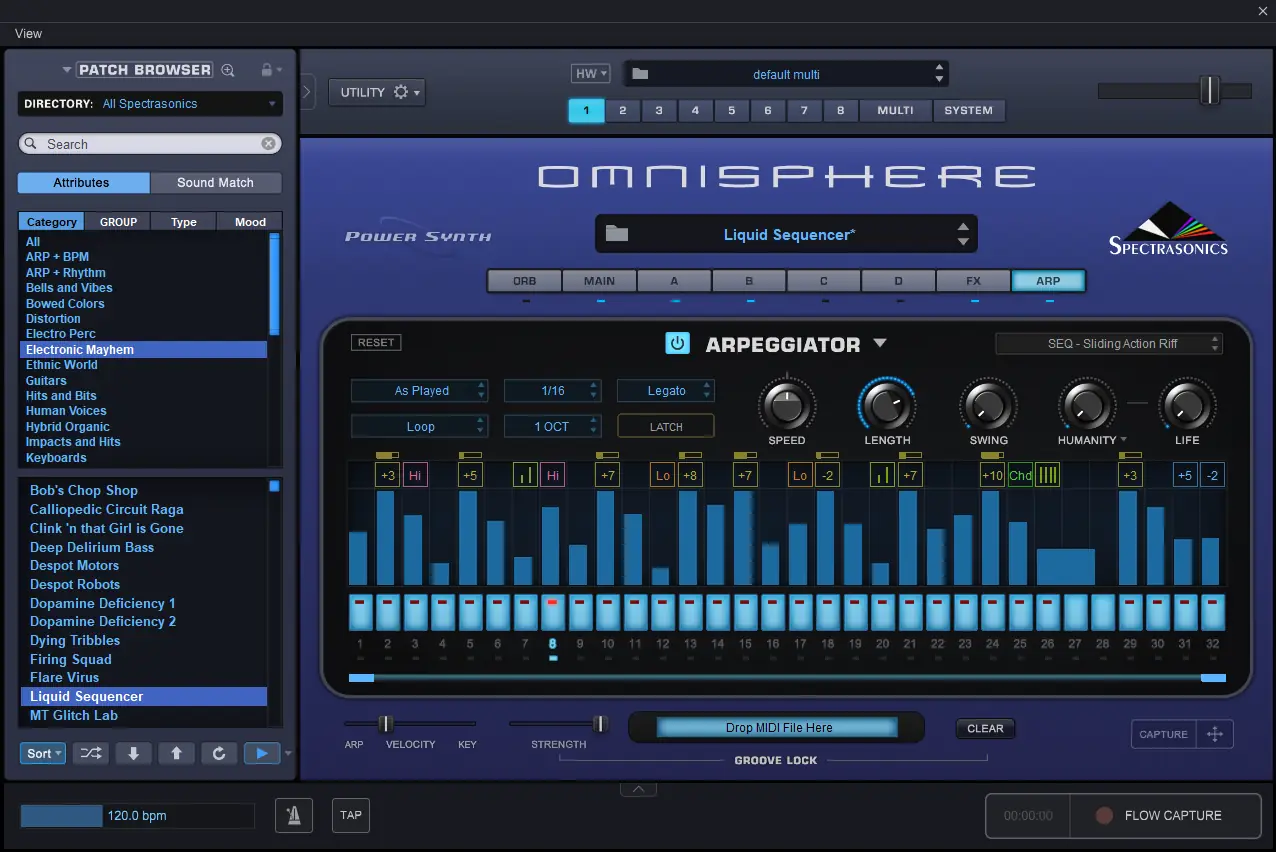Open the Loop mode dropdown
The width and height of the screenshot is (1276, 852).
click(419, 426)
